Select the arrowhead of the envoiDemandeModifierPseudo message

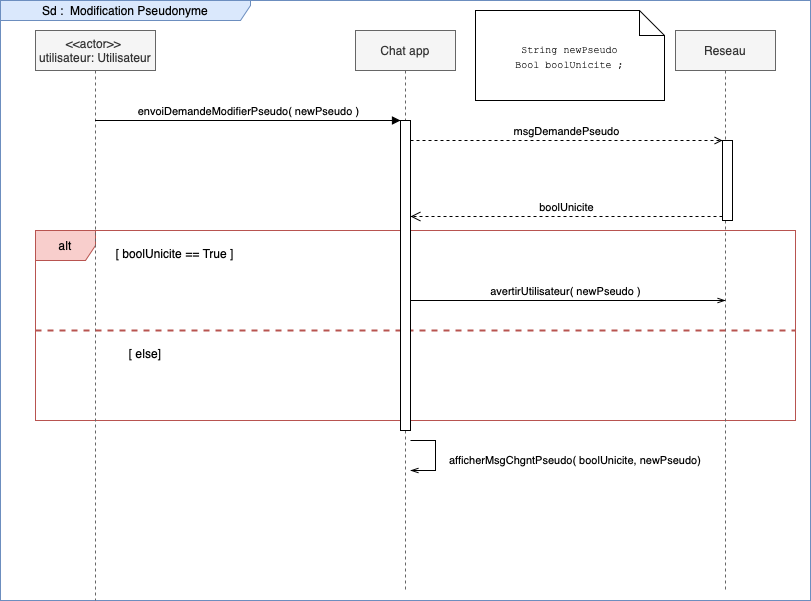coord(395,121)
